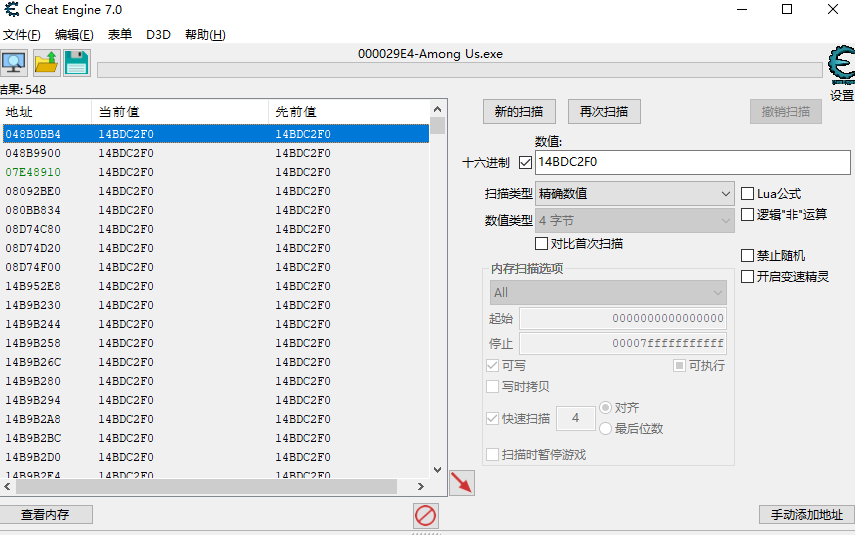Click the results list scroll-left arrow
855x535 pixels.
pyautogui.click(x=7, y=486)
